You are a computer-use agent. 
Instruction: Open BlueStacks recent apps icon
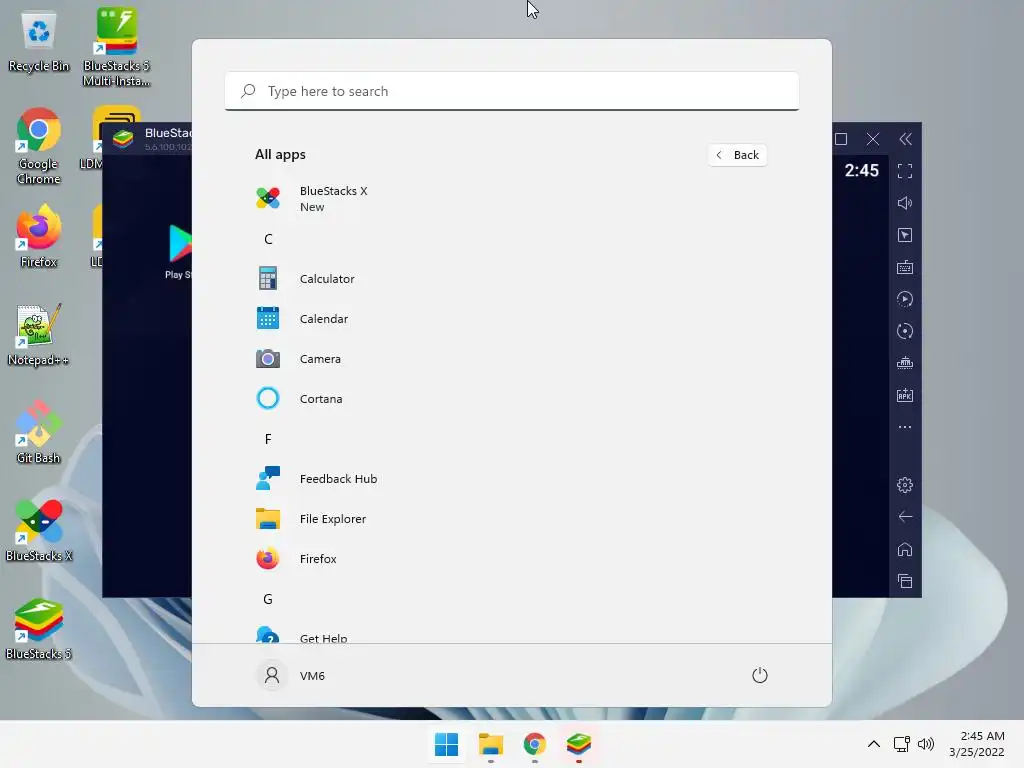point(905,581)
